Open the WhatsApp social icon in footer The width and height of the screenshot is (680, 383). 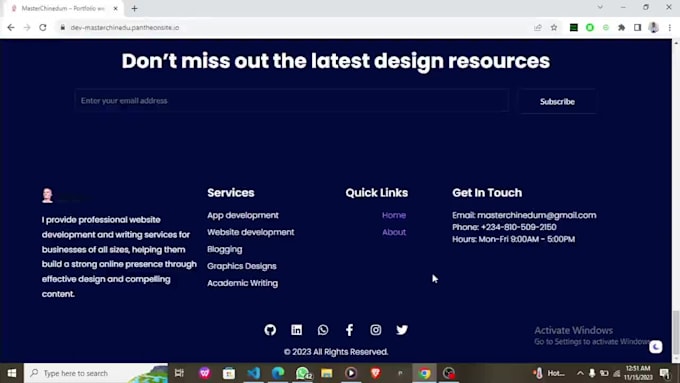(323, 330)
